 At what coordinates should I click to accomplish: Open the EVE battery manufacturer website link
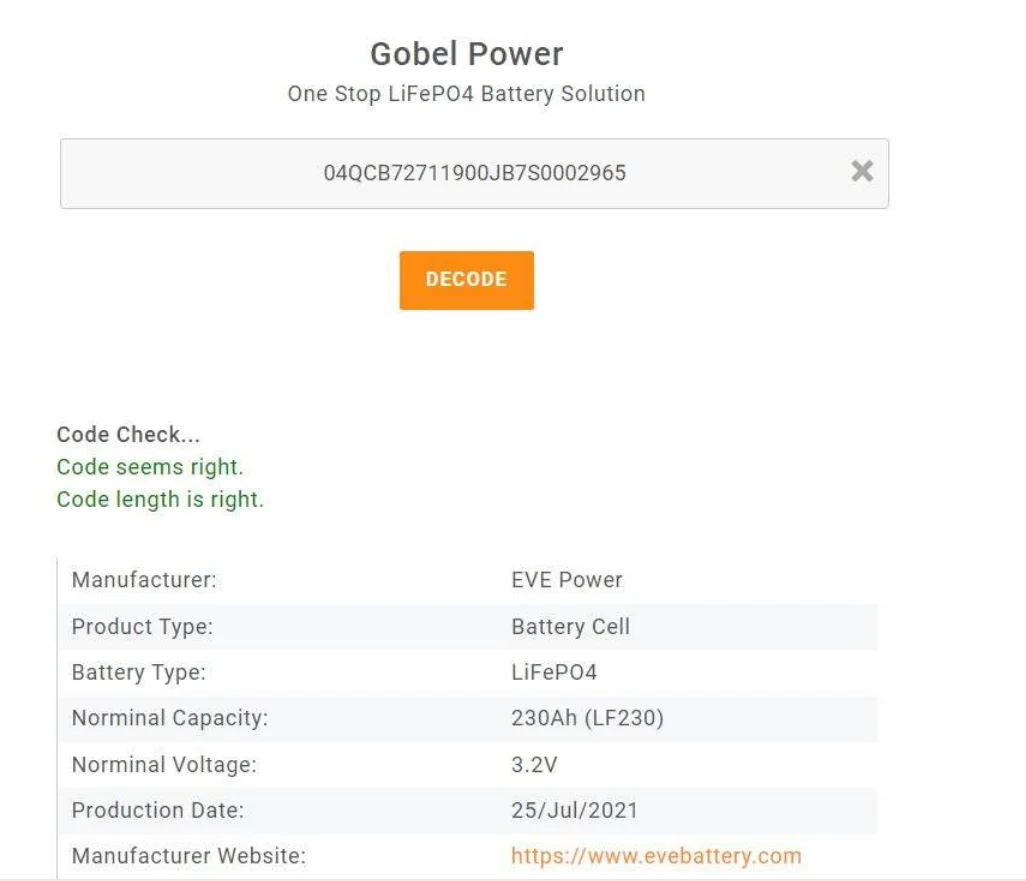point(652,856)
